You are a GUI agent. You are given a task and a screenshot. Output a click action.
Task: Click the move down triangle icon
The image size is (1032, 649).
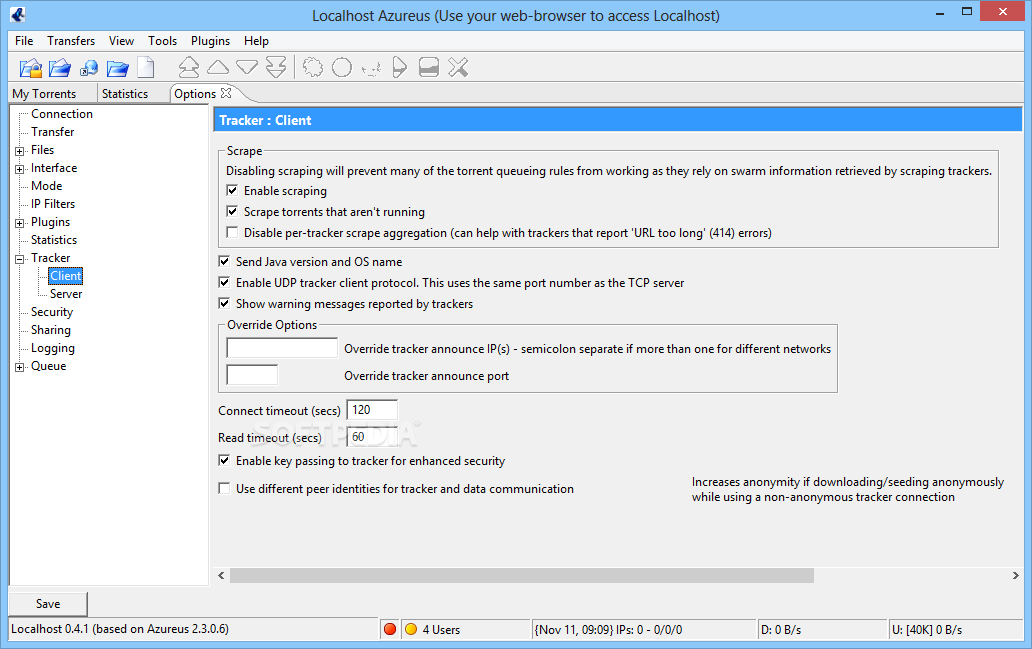247,67
